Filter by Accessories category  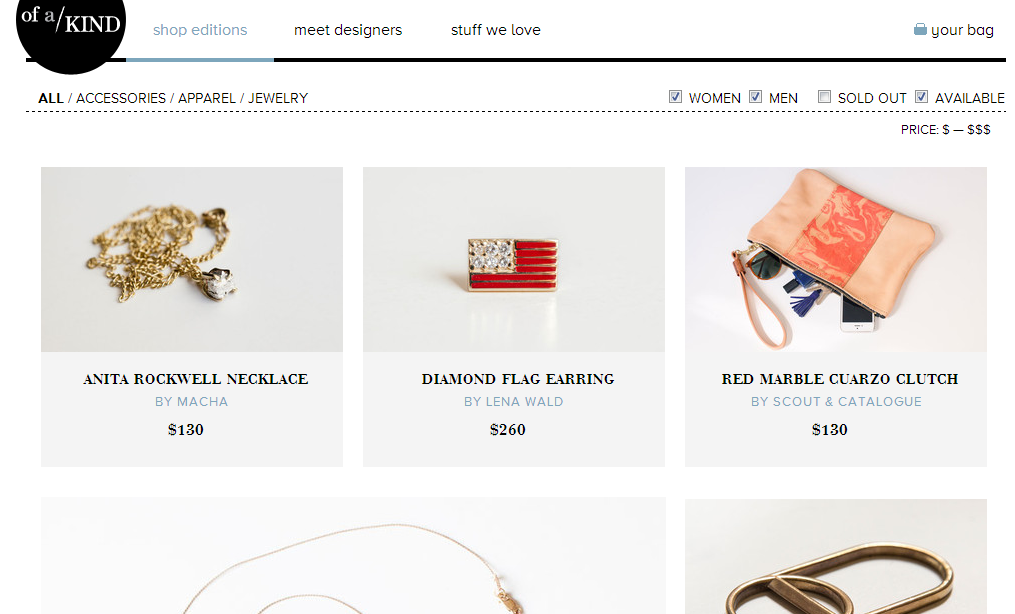(121, 98)
